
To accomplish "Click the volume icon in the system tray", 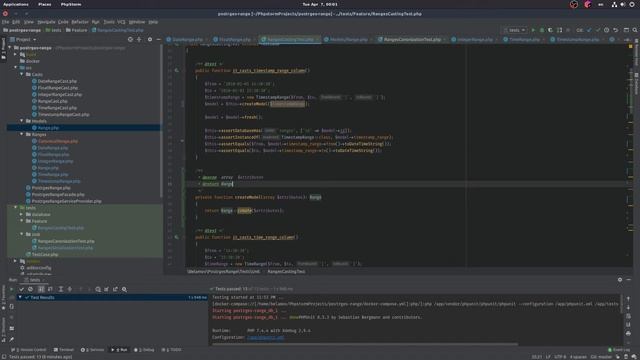I will [623, 4].
